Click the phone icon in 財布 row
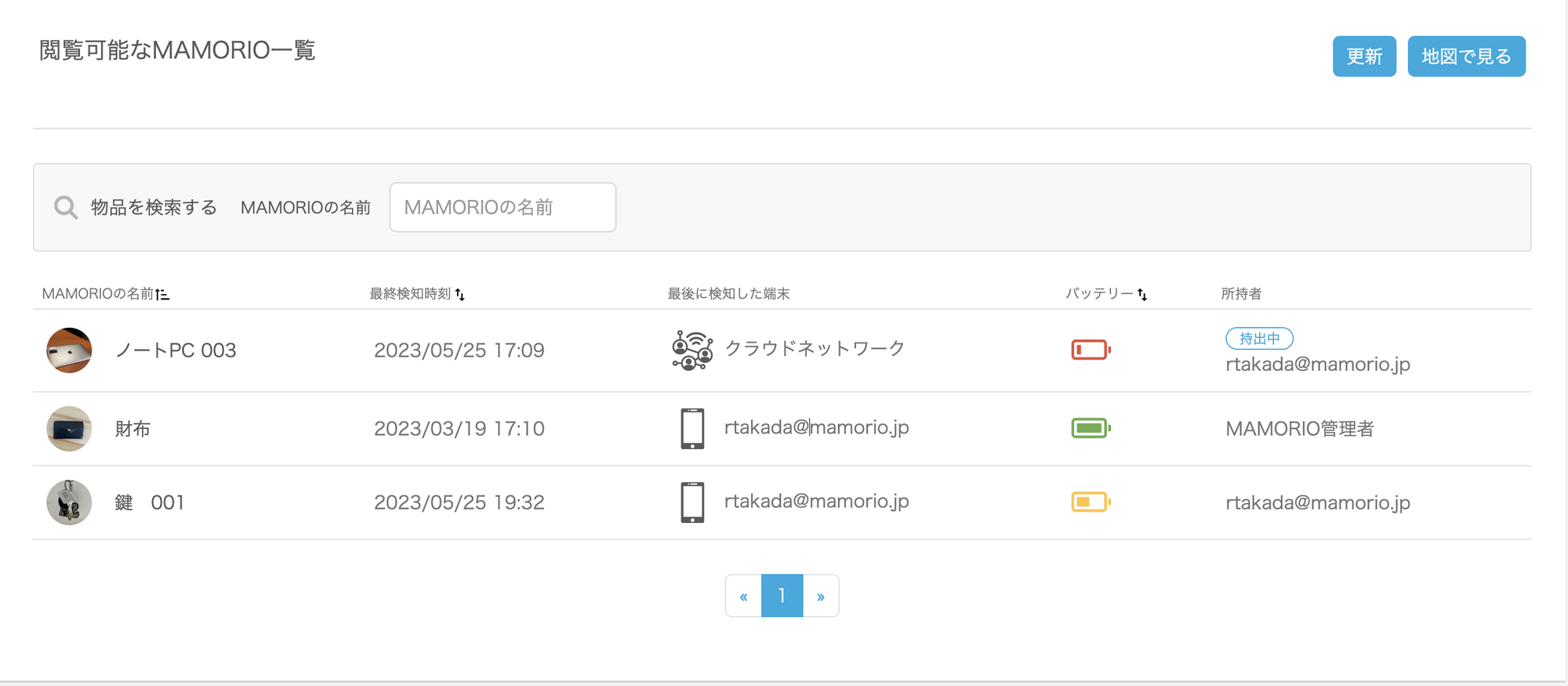This screenshot has height=686, width=1568. pos(692,429)
